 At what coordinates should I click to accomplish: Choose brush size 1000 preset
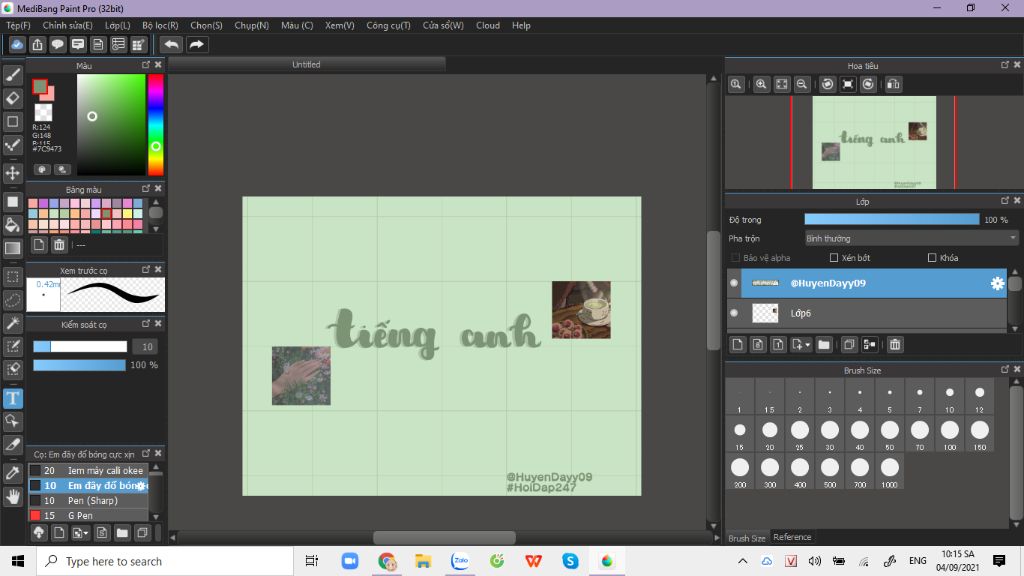pyautogui.click(x=889, y=472)
